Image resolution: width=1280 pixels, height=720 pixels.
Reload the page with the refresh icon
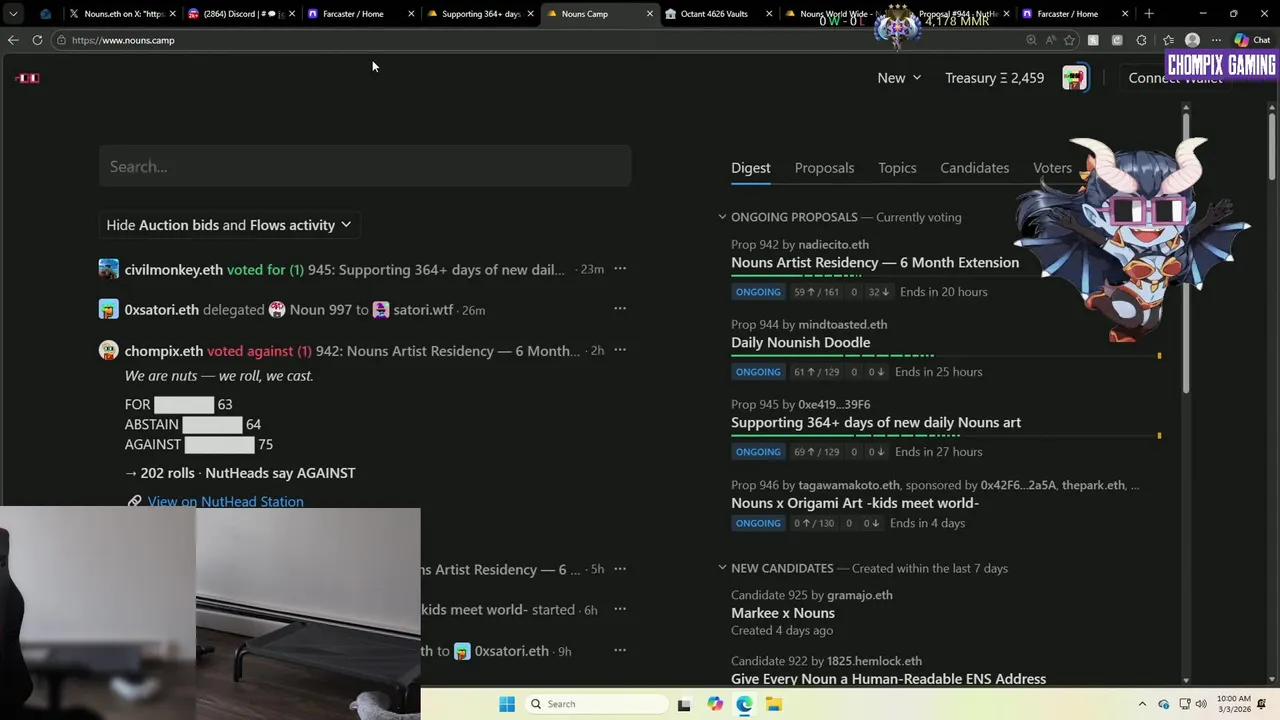point(37,40)
